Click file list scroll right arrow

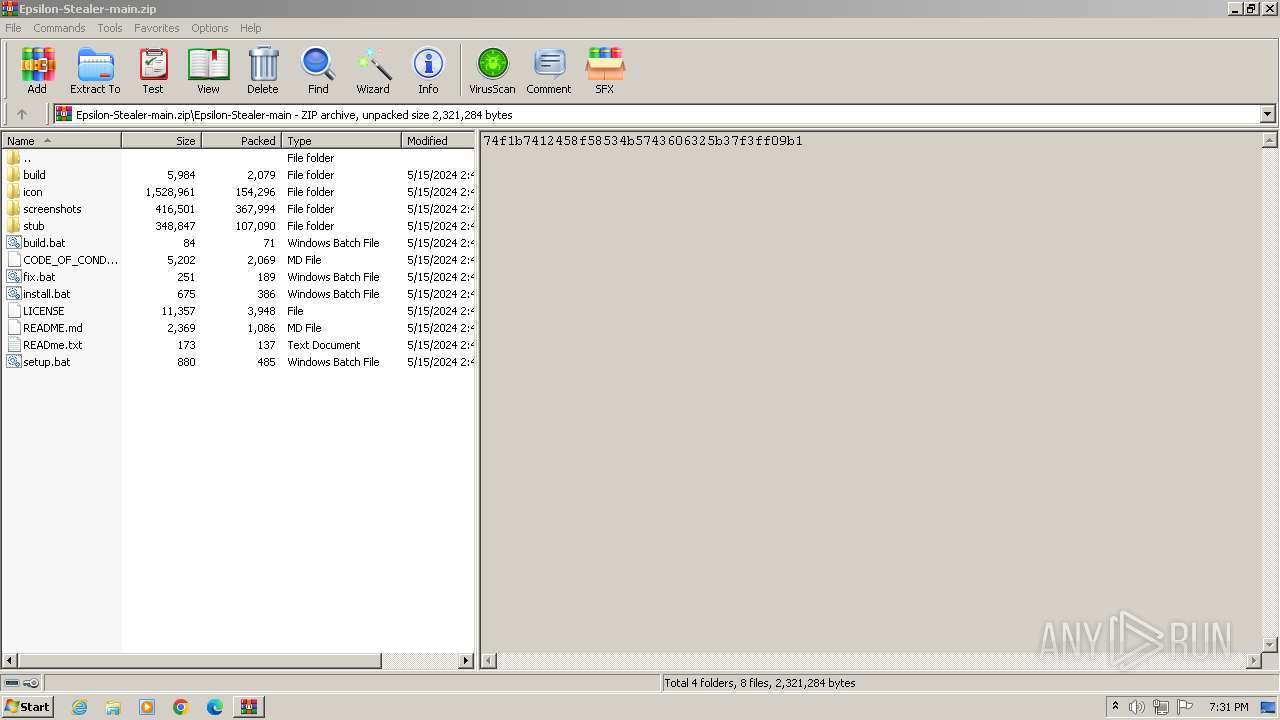[x=466, y=661]
